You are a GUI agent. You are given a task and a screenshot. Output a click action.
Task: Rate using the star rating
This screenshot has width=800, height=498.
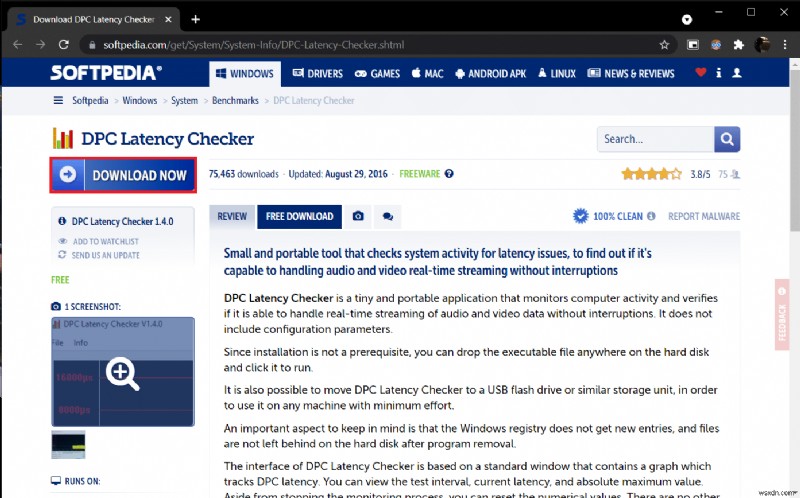click(652, 174)
